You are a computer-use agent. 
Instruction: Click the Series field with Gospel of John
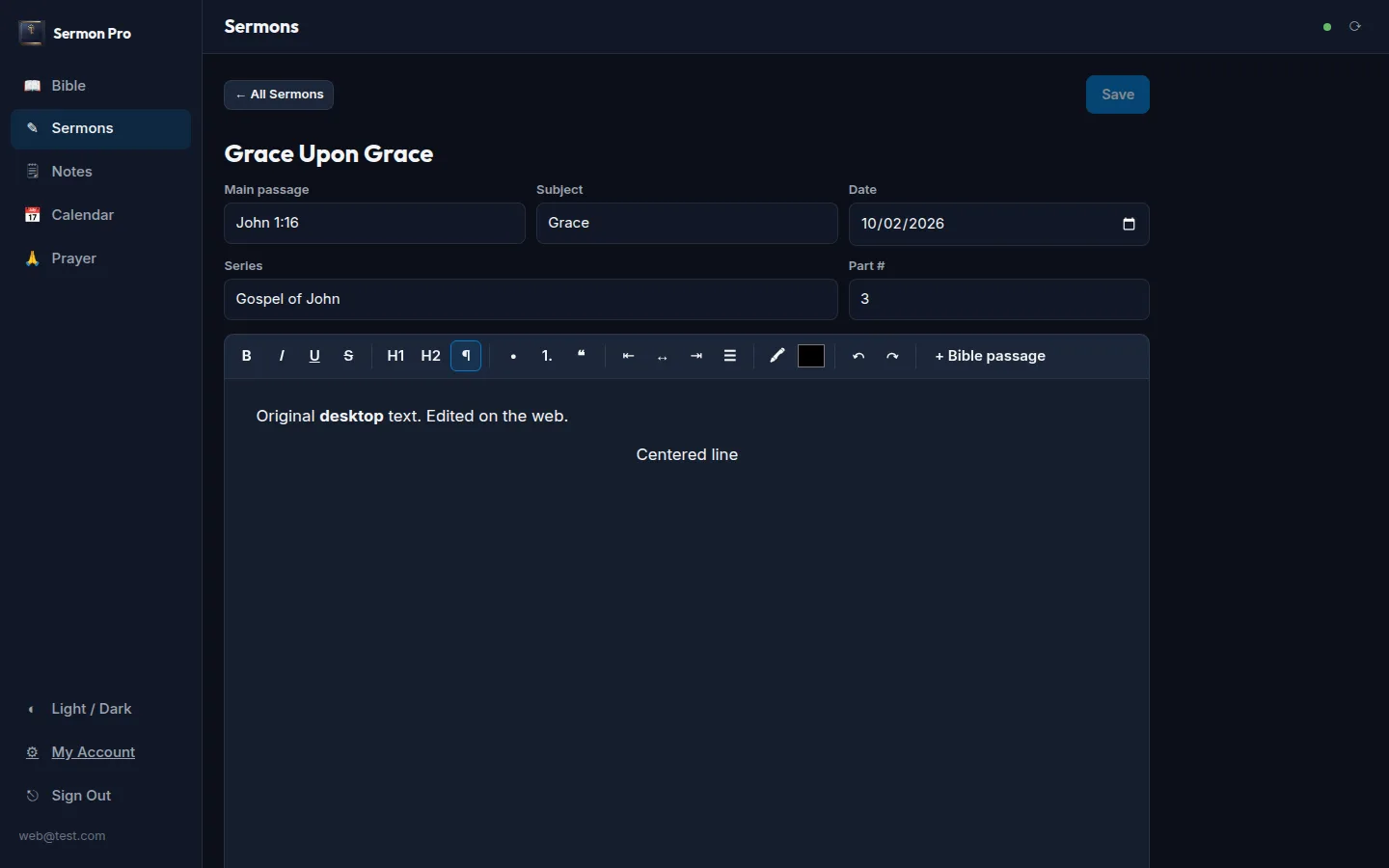531,299
